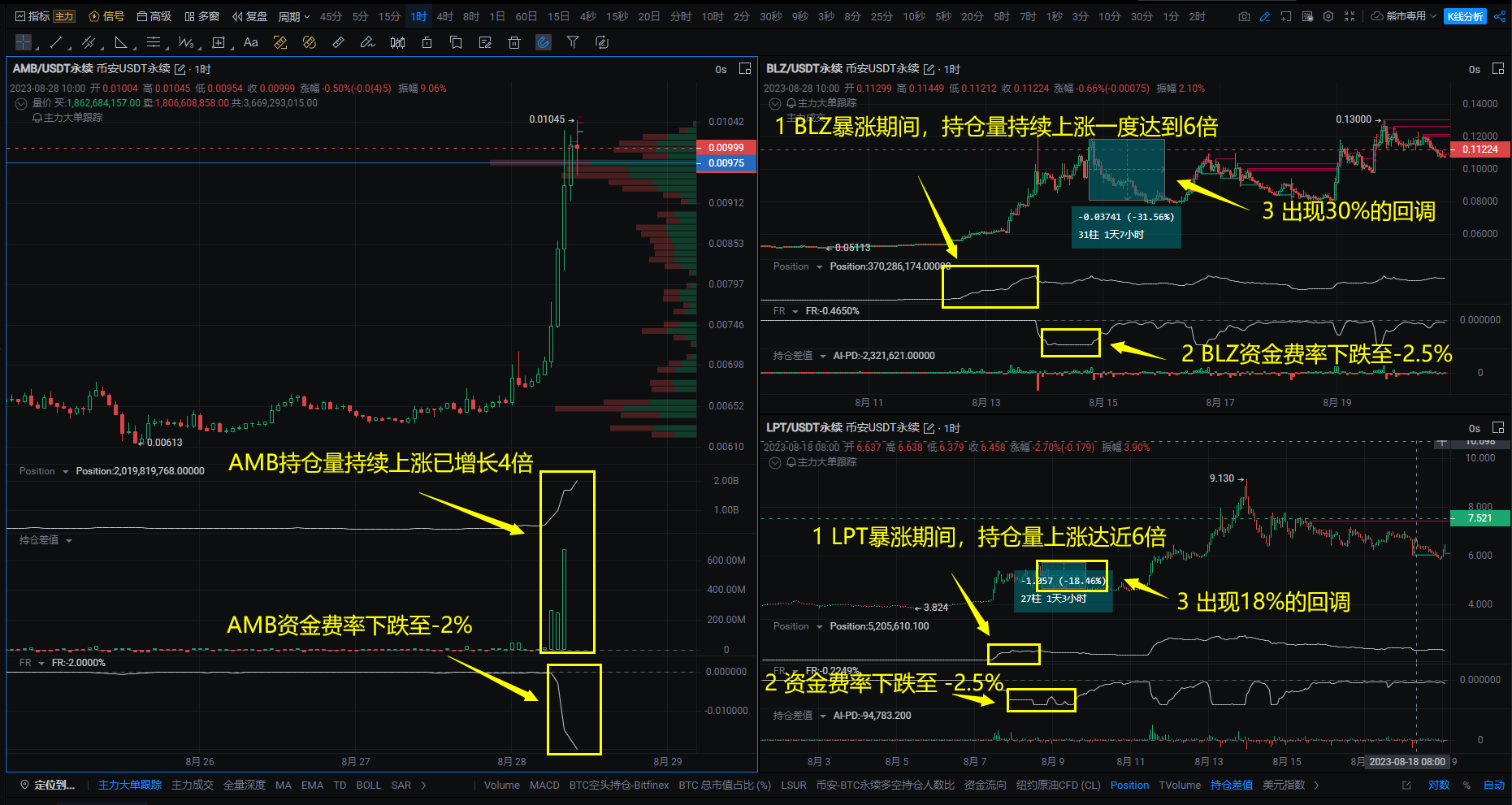Image resolution: width=1512 pixels, height=805 pixels.
Task: Click the candlestick pattern icon in toolbar
Action: click(x=397, y=42)
